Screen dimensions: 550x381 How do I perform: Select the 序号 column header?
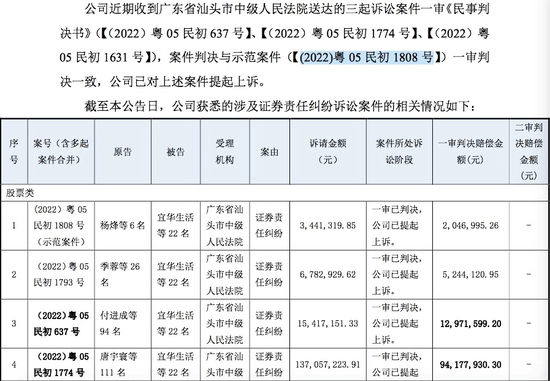pyautogui.click(x=14, y=152)
